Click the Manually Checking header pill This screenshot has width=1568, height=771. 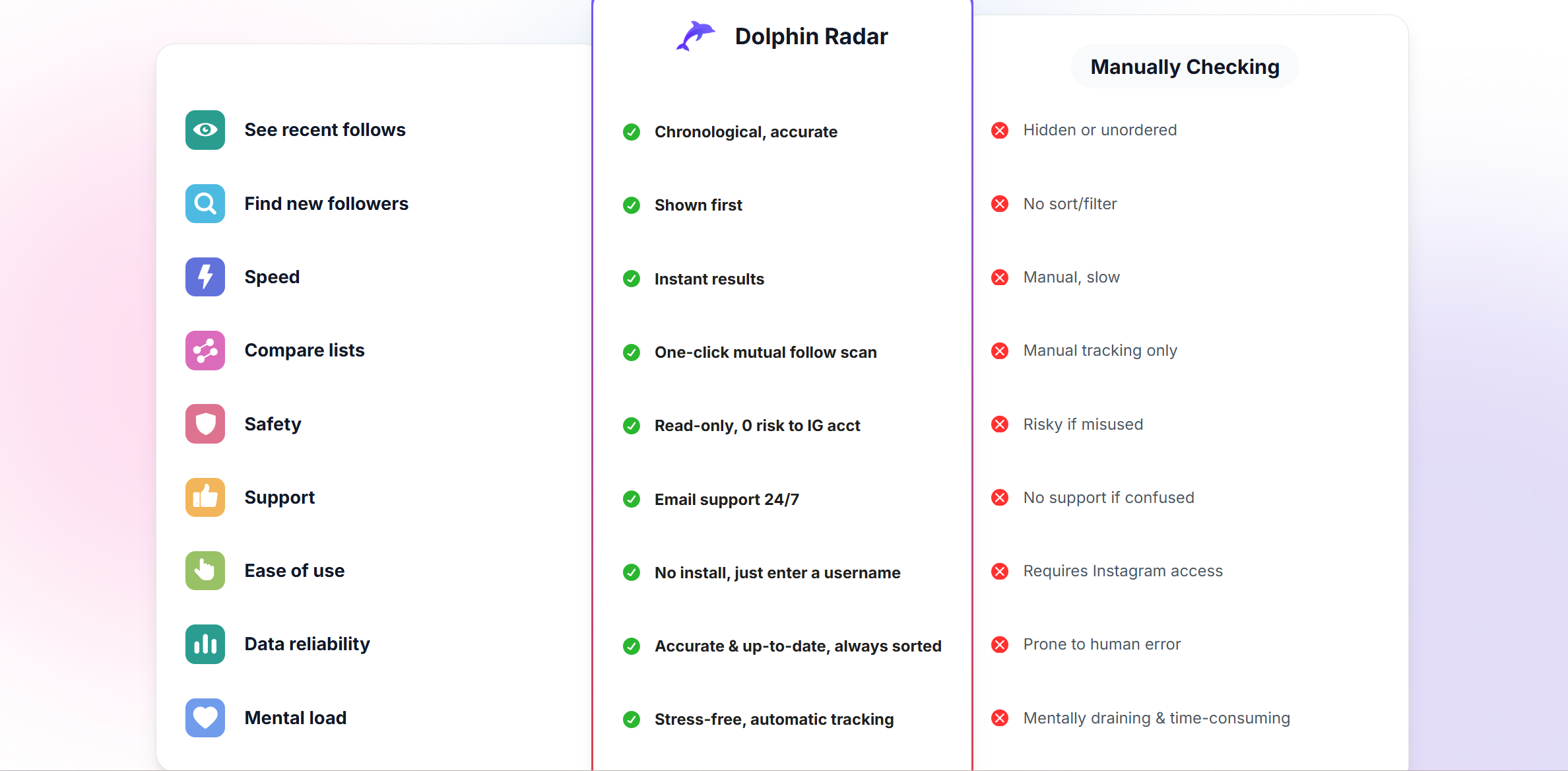click(x=1185, y=67)
